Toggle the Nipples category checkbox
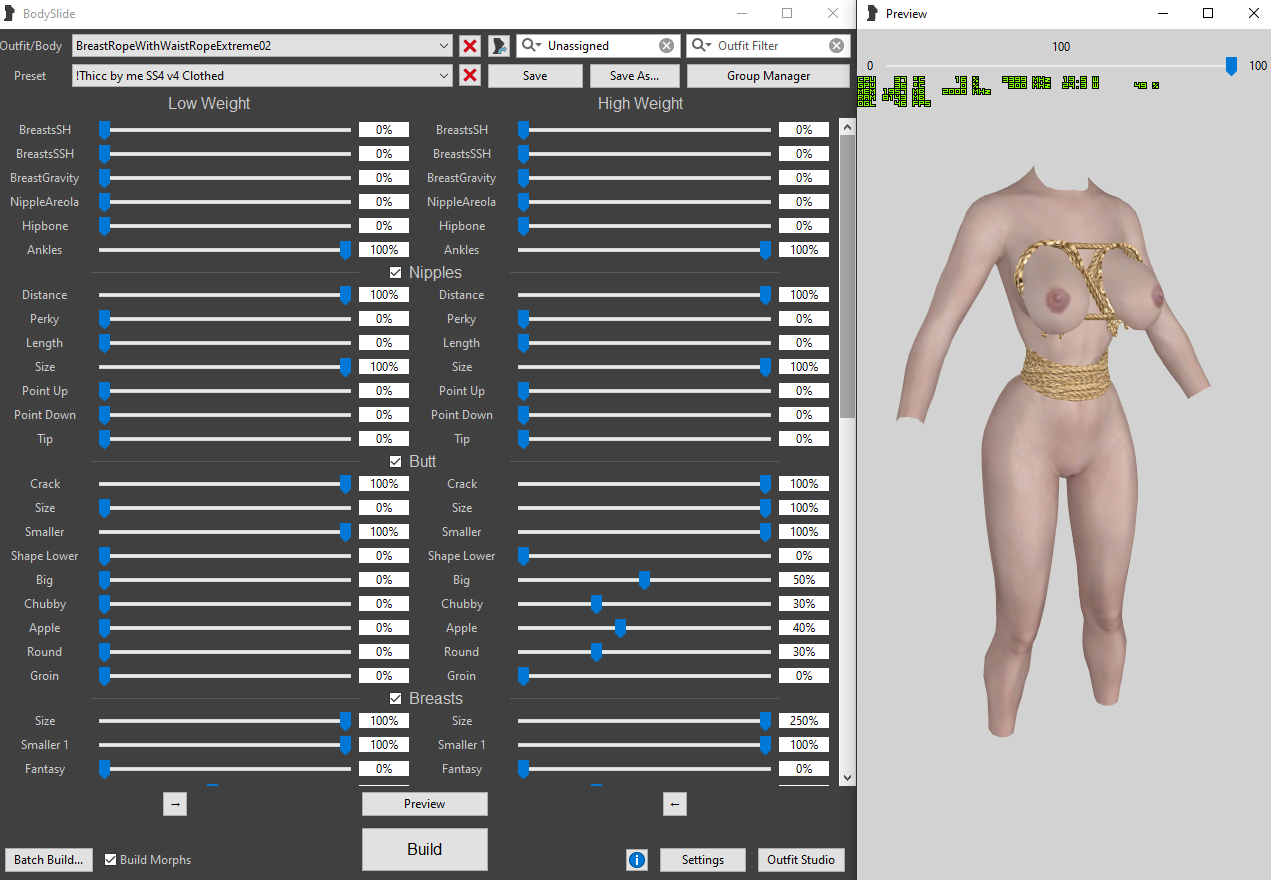Screen dimensions: 1271x880 click(396, 273)
